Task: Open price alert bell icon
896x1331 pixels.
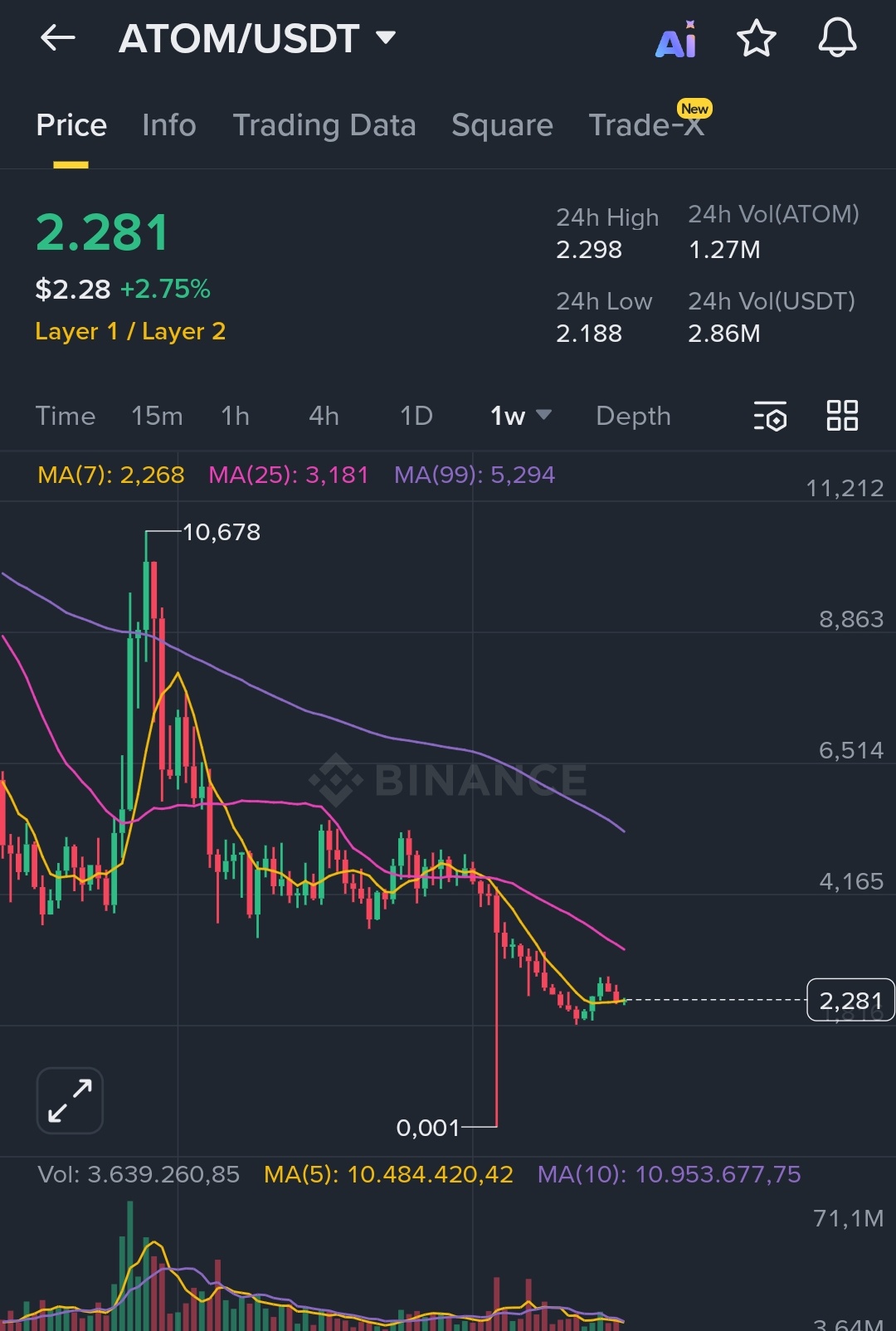Action: click(x=837, y=38)
